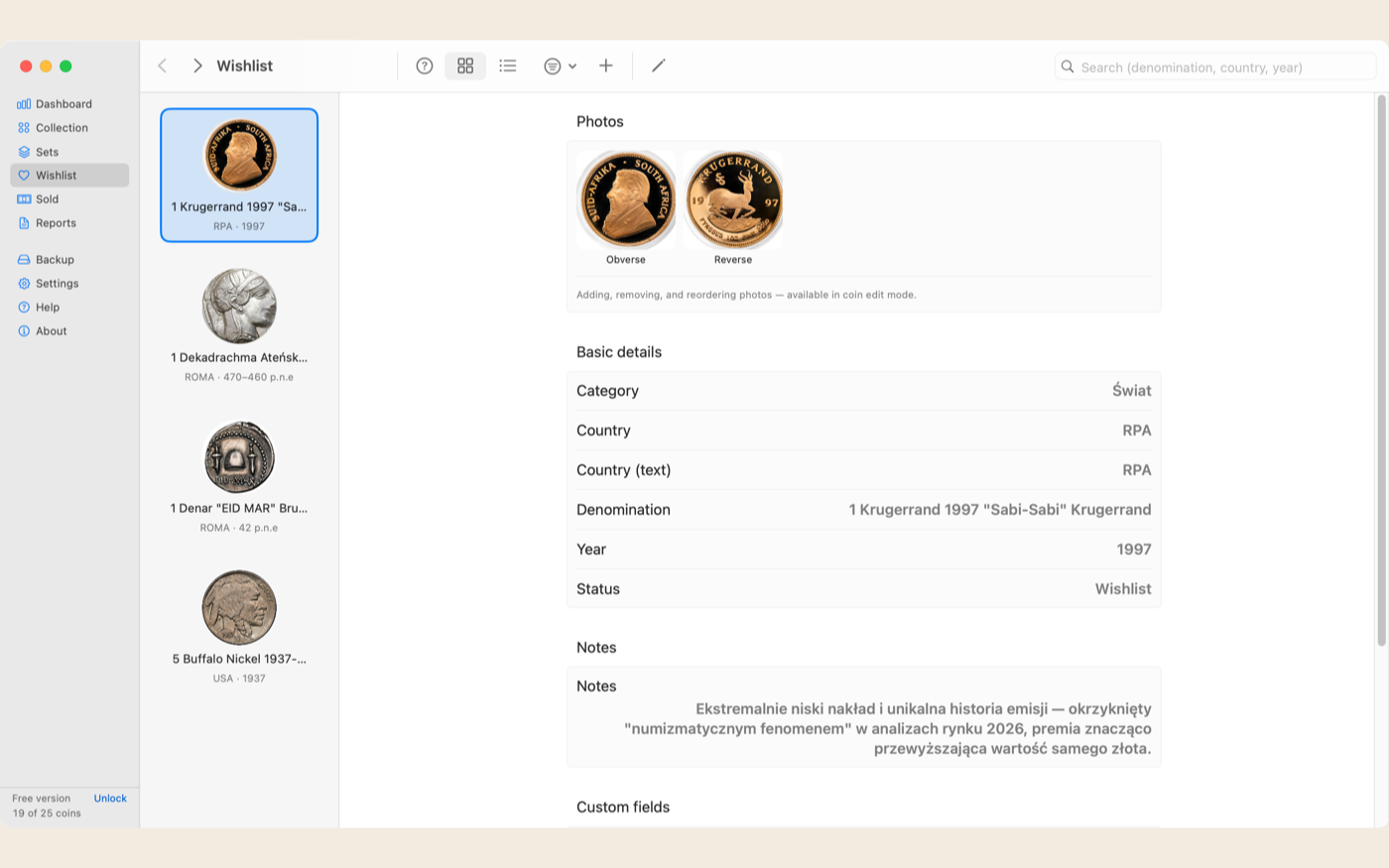Click the Category value Świat
This screenshot has height=868, width=1389.
click(x=1132, y=391)
